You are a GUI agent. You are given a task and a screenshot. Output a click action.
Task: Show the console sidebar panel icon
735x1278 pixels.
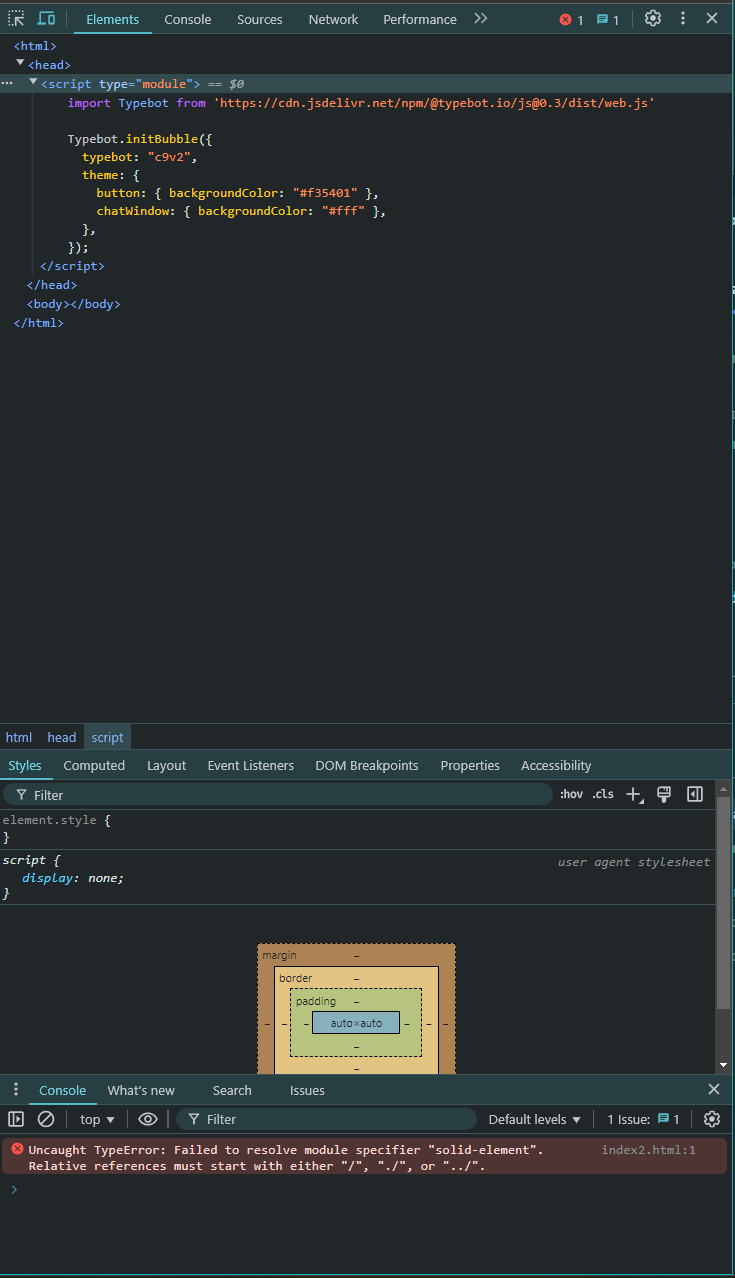click(x=16, y=1119)
